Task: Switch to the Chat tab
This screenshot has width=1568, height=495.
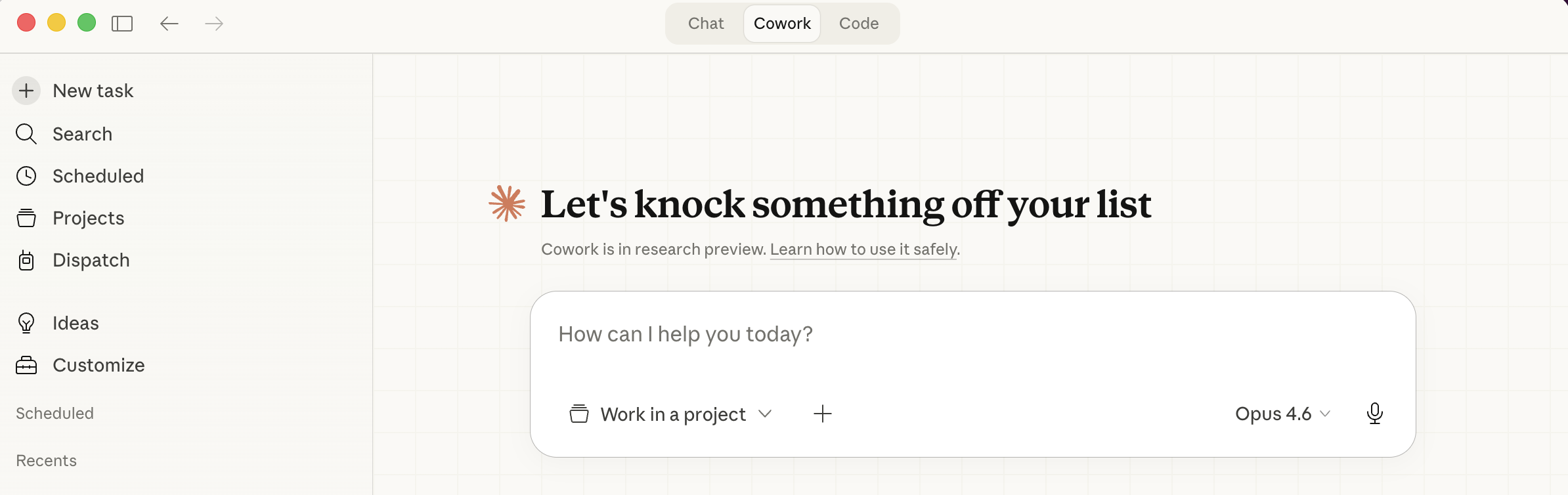Action: (x=706, y=24)
